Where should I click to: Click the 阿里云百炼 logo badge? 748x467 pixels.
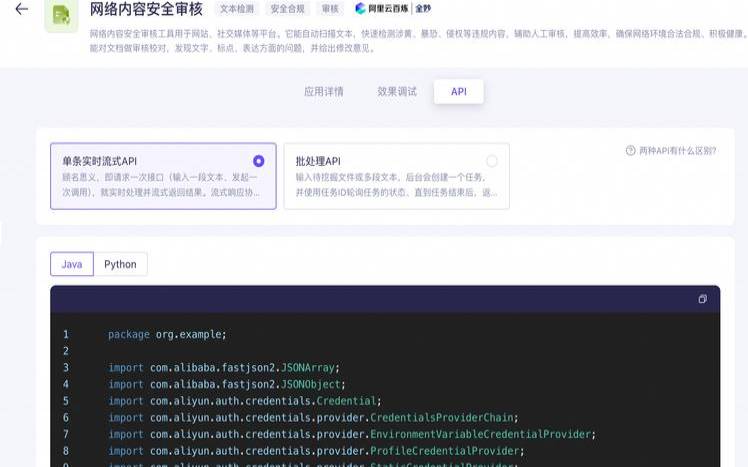coord(382,9)
